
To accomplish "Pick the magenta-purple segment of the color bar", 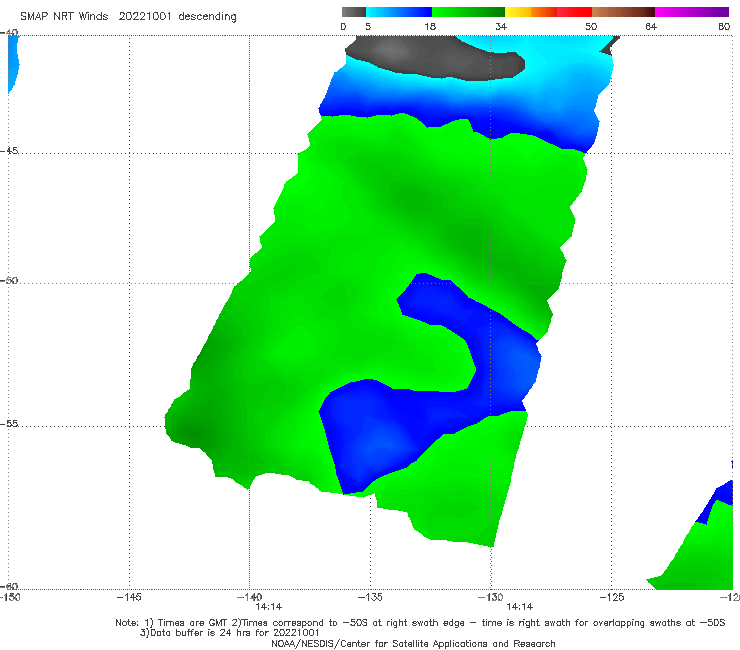I will 692,12.
